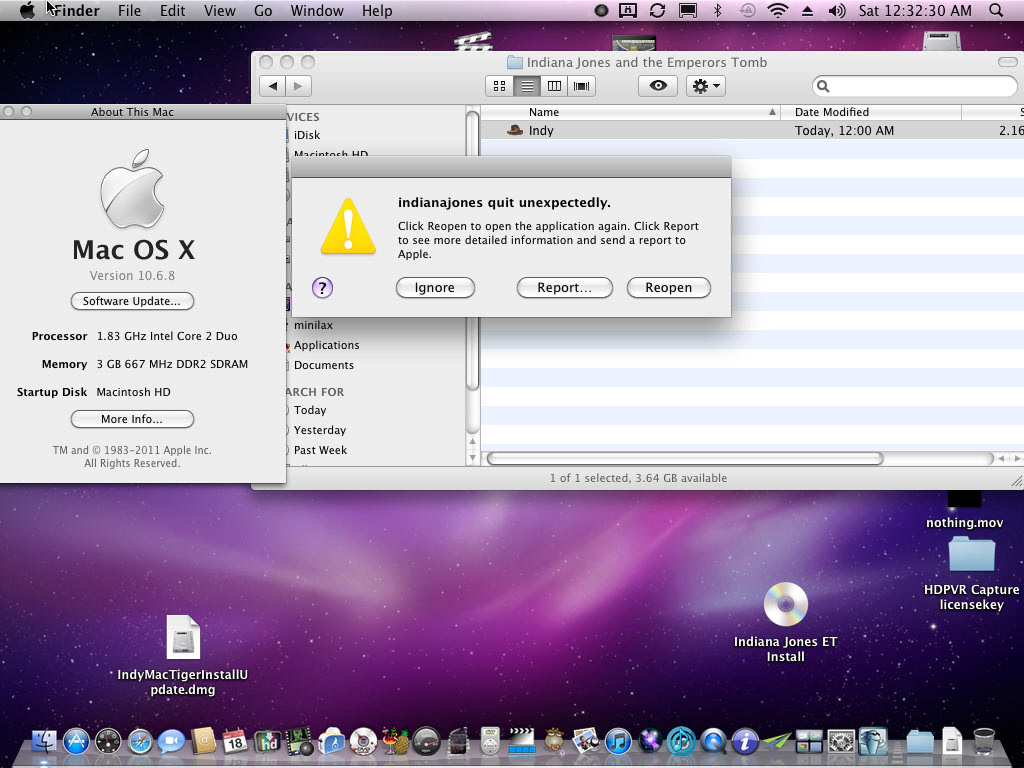
Task: Open Dashboard from the Dock
Action: (x=108, y=742)
